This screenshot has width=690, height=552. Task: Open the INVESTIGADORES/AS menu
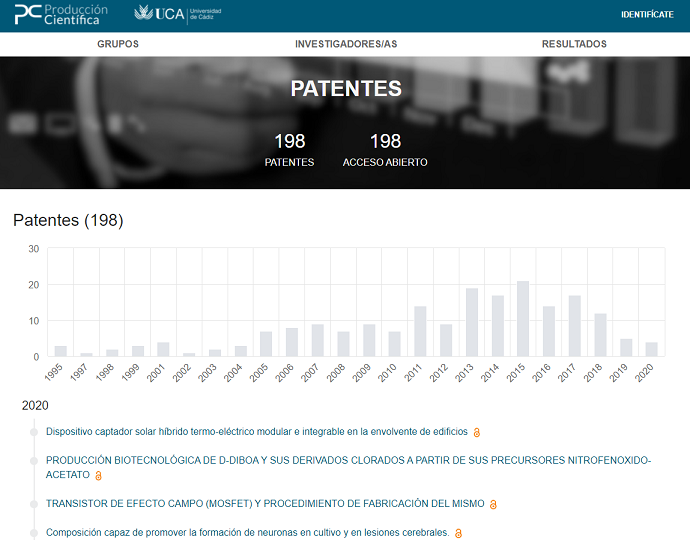click(346, 44)
